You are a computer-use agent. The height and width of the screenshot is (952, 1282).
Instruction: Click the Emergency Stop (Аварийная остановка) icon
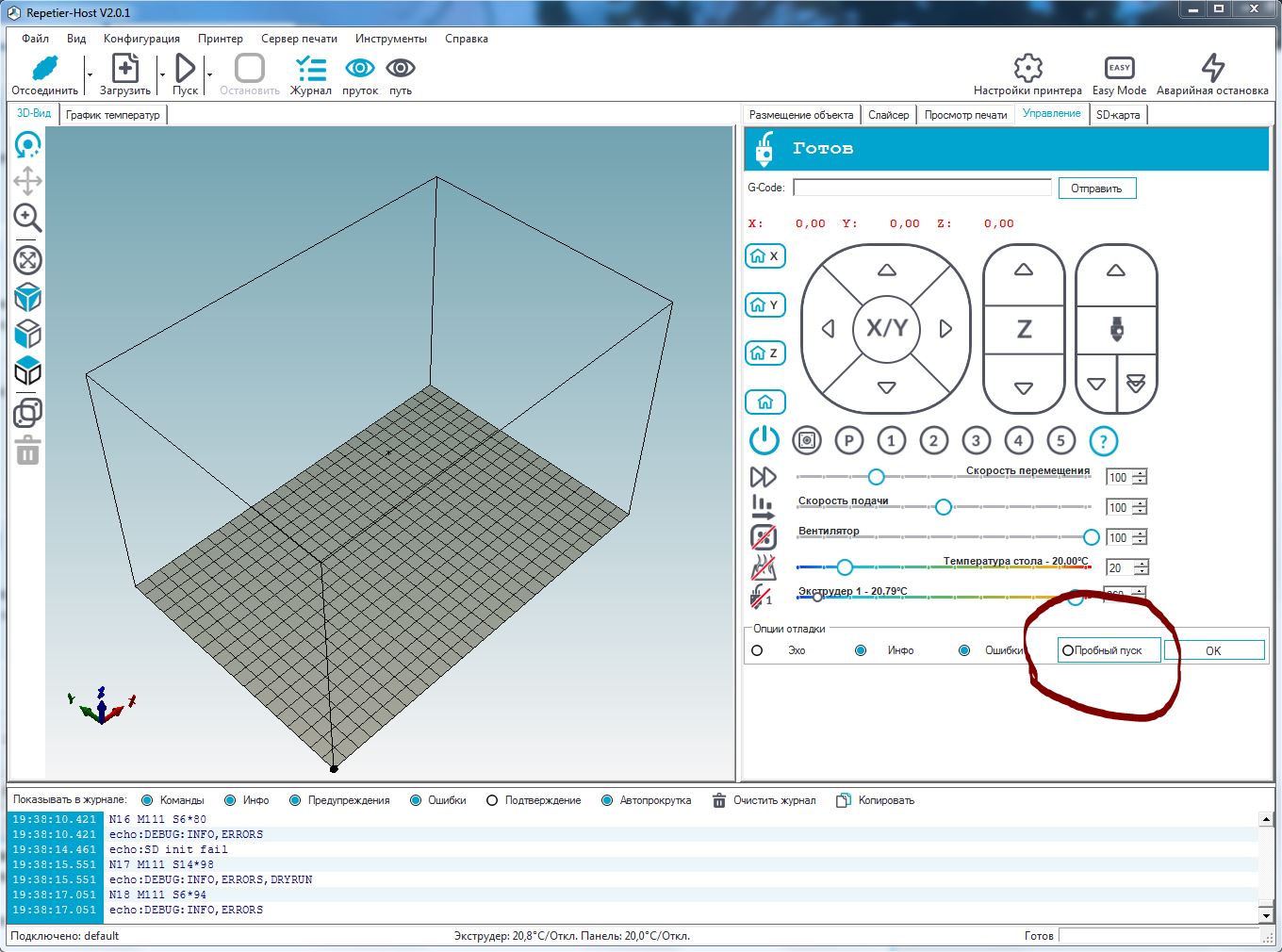point(1212,69)
